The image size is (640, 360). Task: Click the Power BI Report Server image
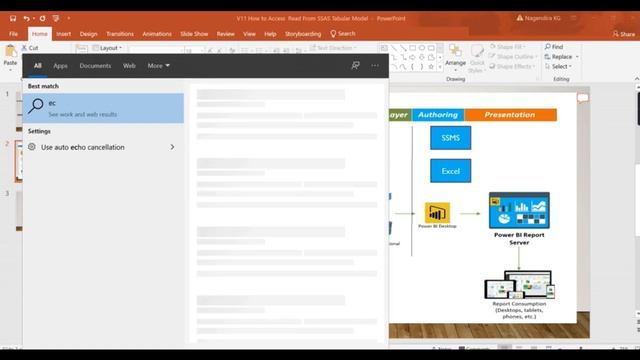tap(519, 211)
